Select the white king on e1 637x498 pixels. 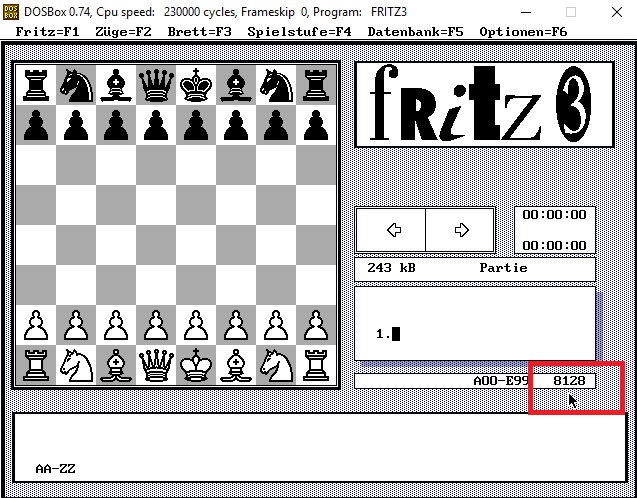[196, 365]
